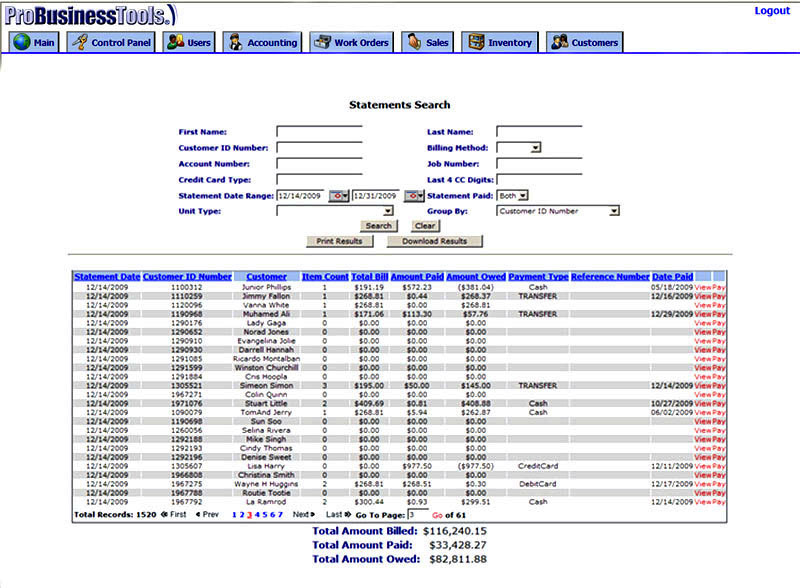Screen dimensions: 800x588
Task: Click the ProBusinessTools logo
Action: click(91, 15)
